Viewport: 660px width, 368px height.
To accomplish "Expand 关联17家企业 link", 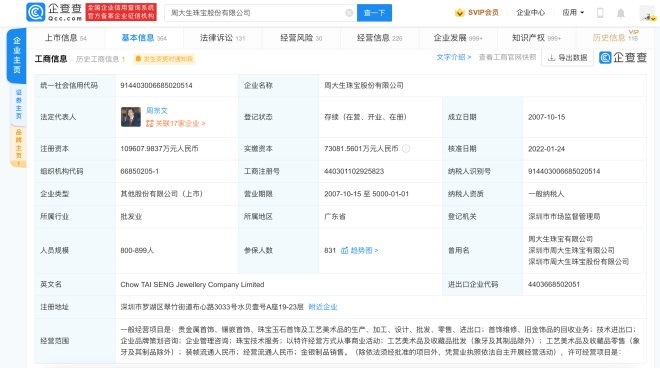I will pos(176,123).
